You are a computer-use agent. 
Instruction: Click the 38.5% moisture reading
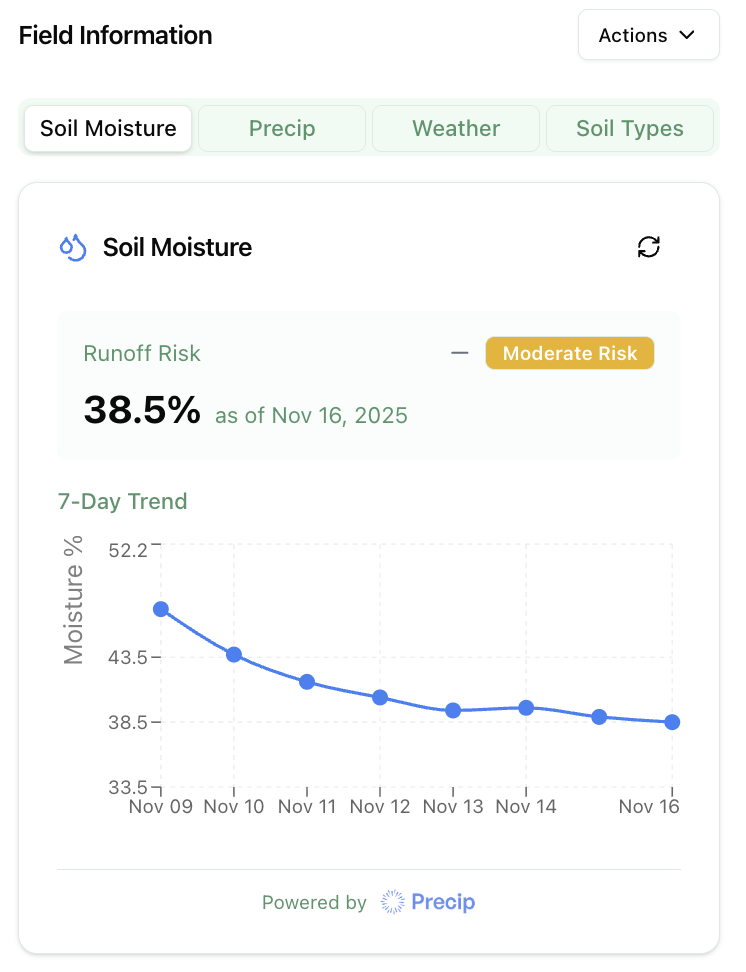coord(143,410)
